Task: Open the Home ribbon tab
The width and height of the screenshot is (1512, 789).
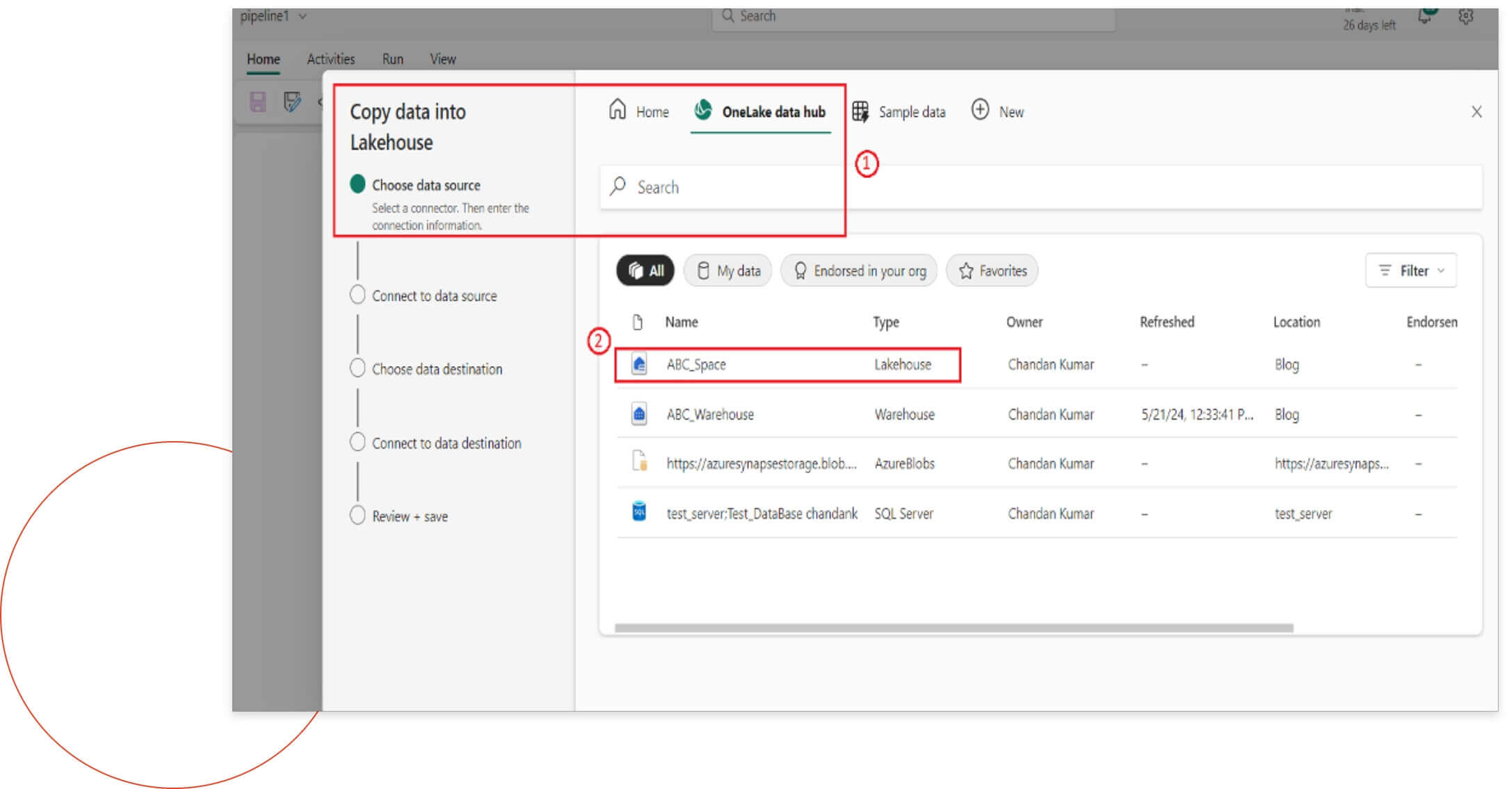Action: point(263,59)
